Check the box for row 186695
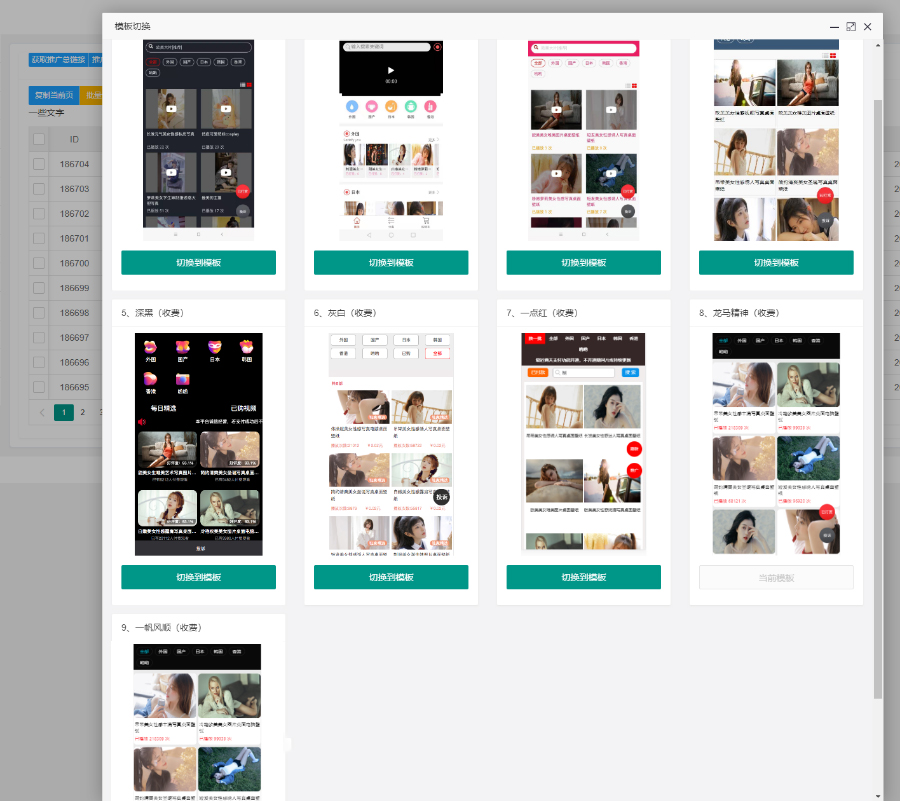 point(39,387)
